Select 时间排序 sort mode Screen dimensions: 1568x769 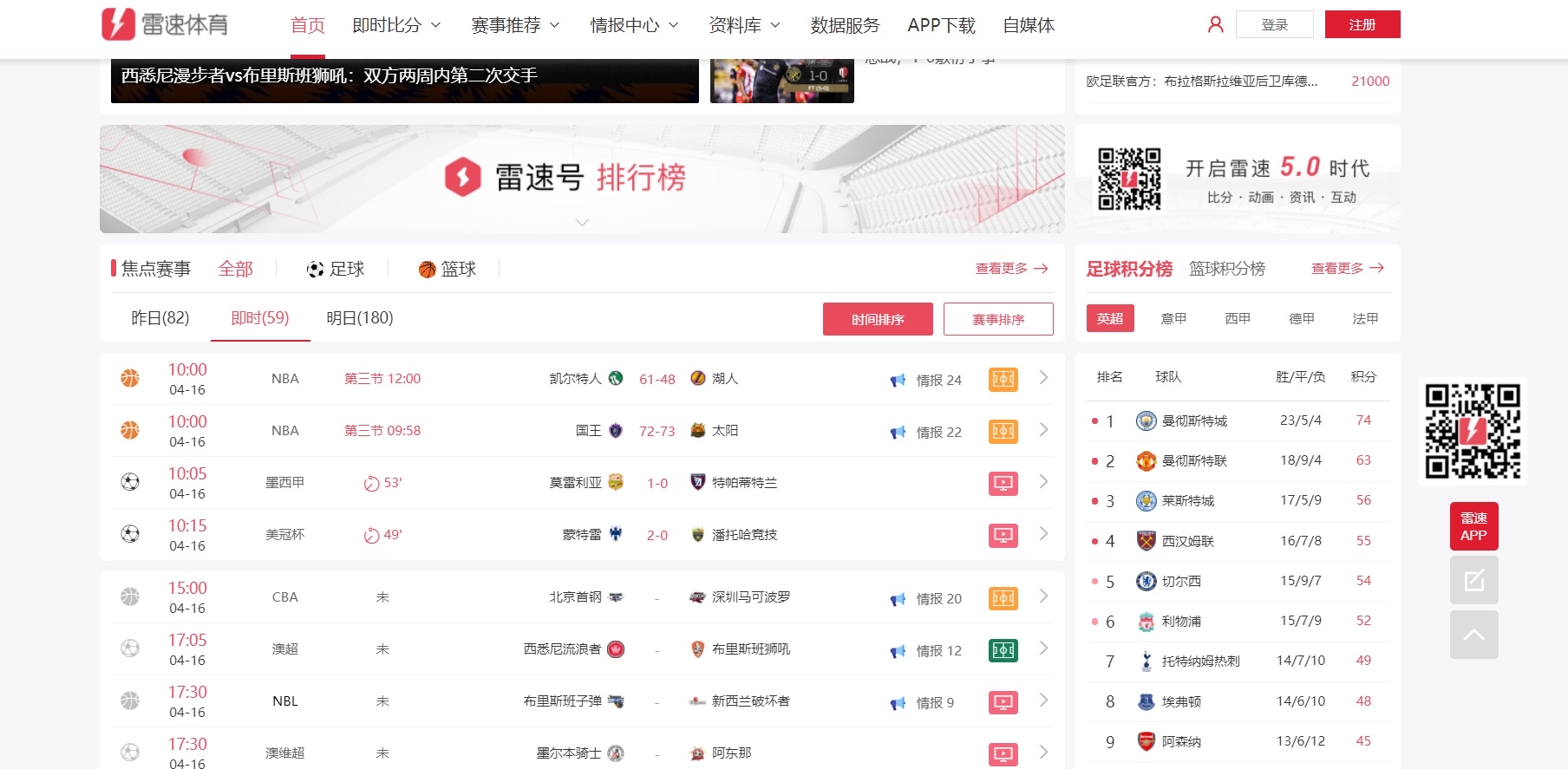pyautogui.click(x=877, y=319)
